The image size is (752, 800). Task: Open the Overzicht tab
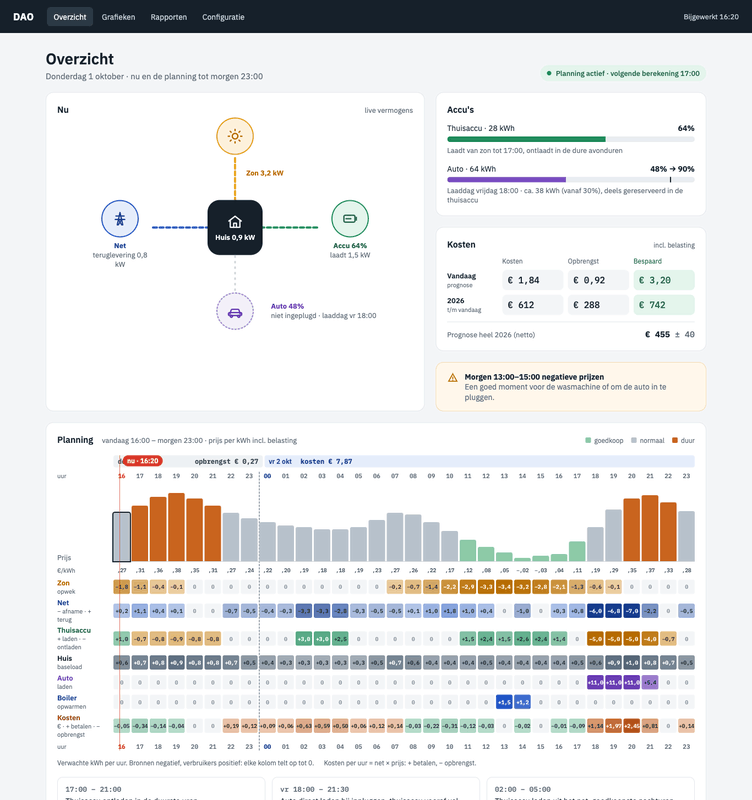(x=70, y=17)
